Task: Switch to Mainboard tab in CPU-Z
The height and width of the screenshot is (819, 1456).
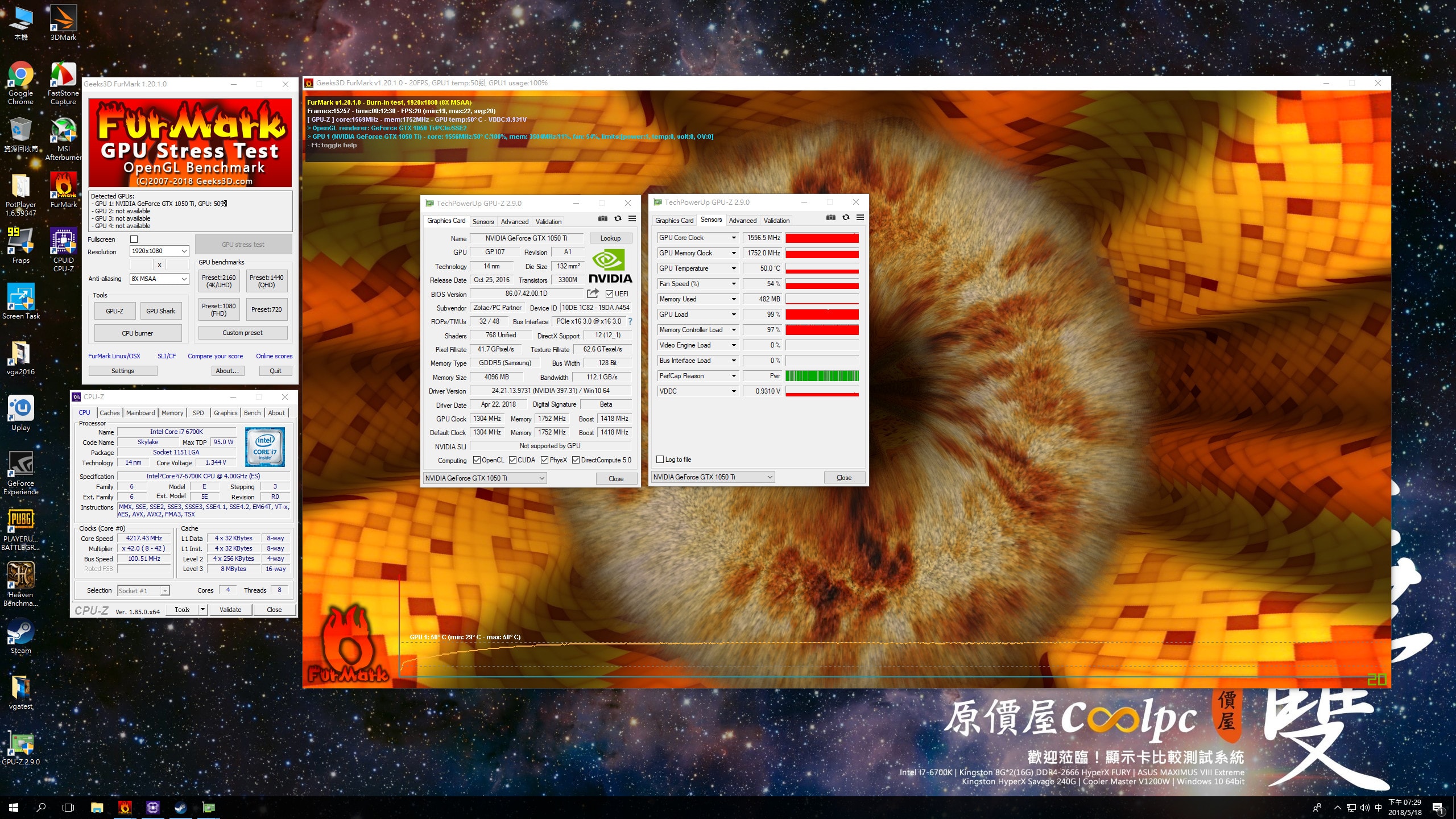Action: point(140,413)
